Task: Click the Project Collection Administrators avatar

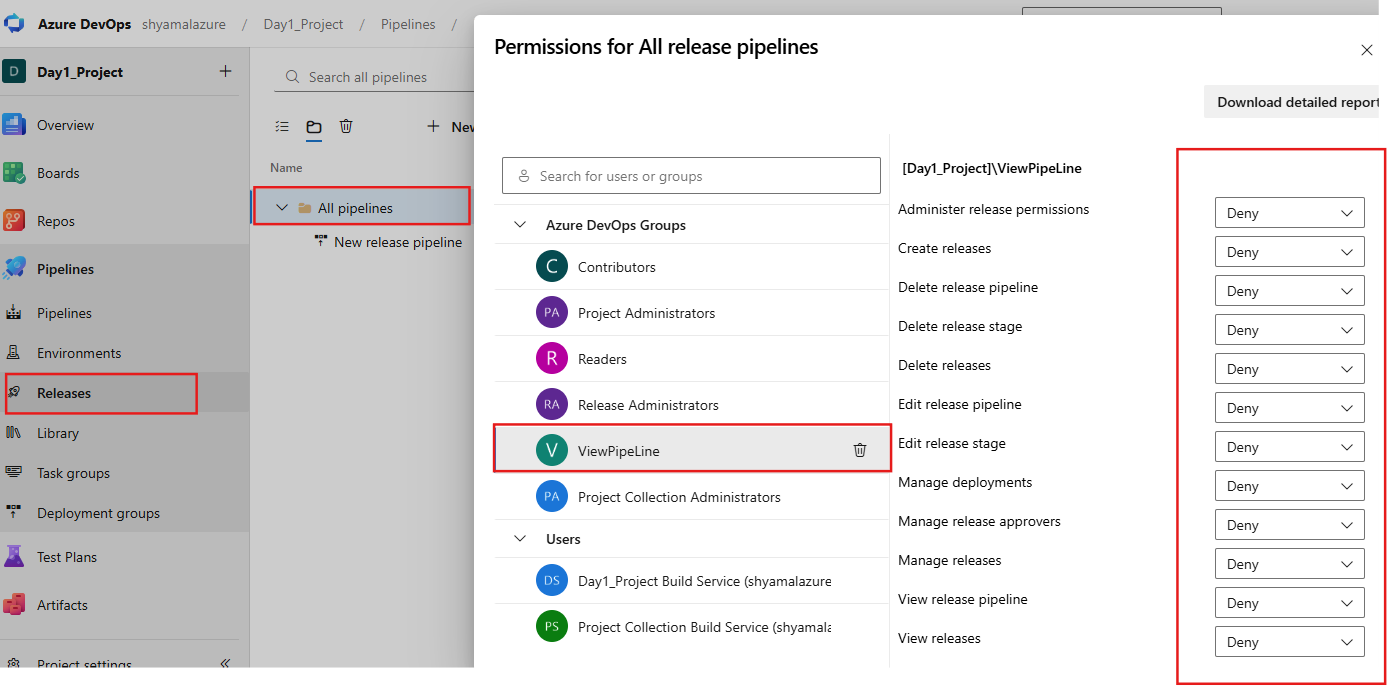Action: point(552,497)
